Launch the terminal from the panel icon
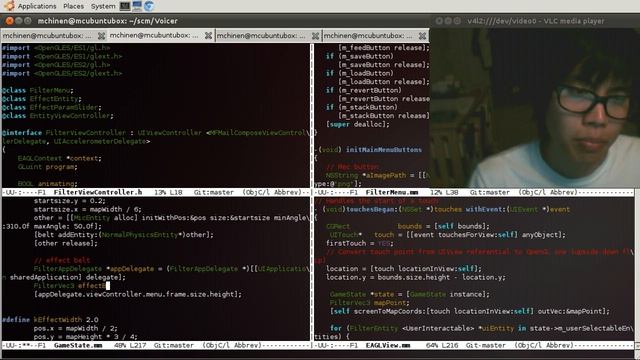Viewport: 640px width, 360px height. [x=125, y=6]
